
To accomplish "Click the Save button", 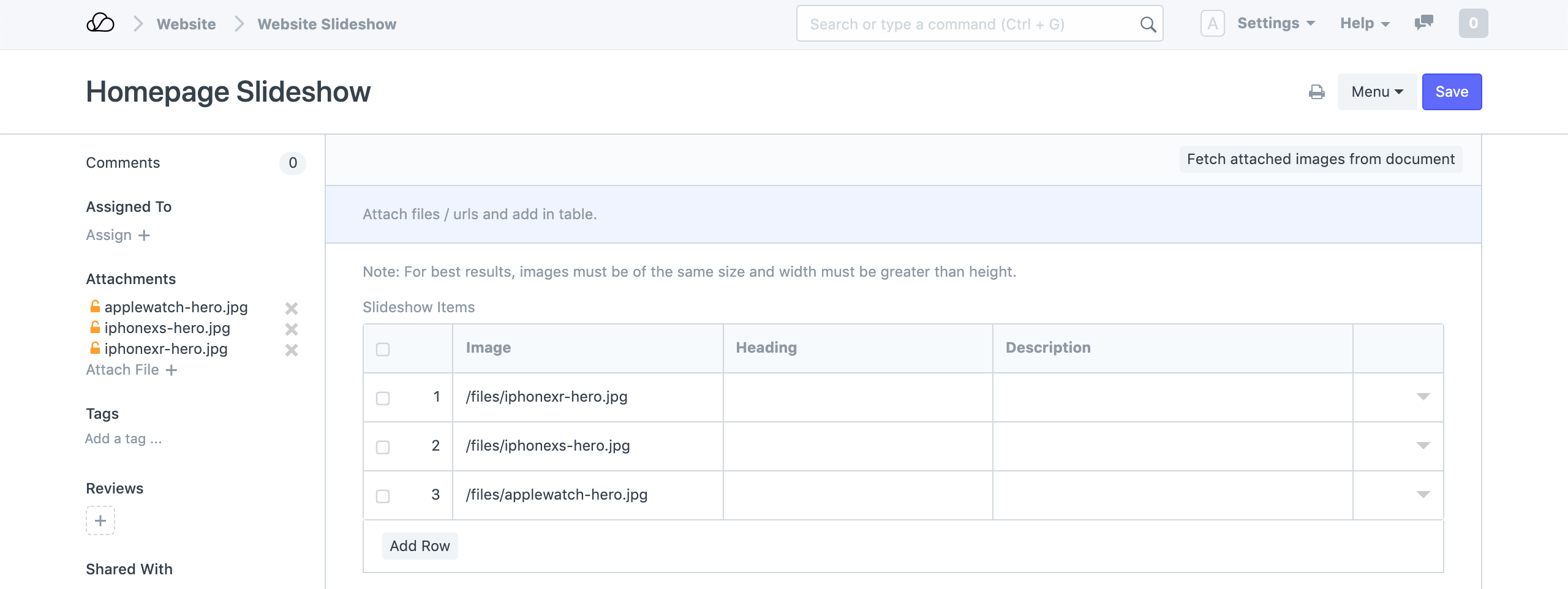I will coord(1451,92).
